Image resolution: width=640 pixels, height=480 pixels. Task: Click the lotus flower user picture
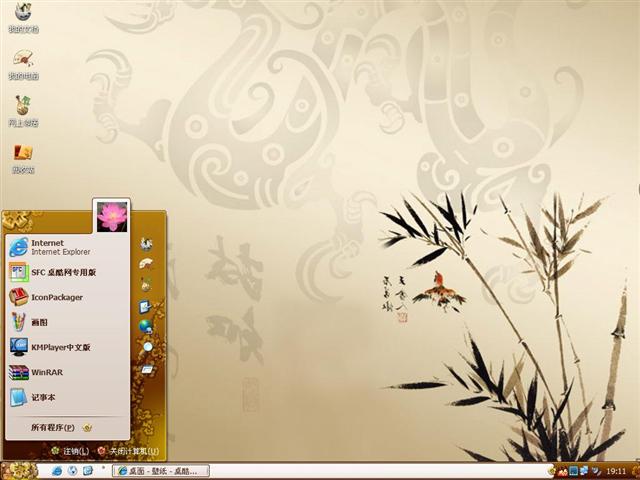(112, 217)
